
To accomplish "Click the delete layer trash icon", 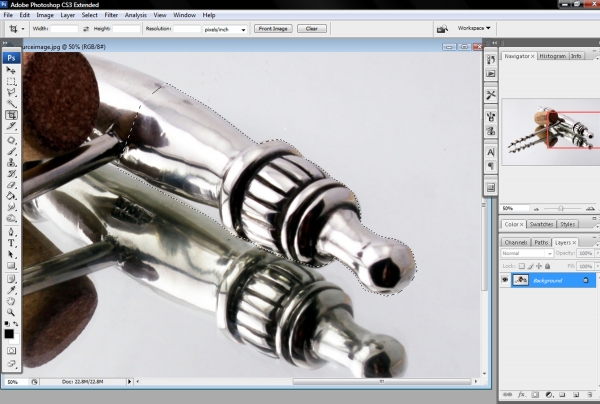I will (x=590, y=394).
